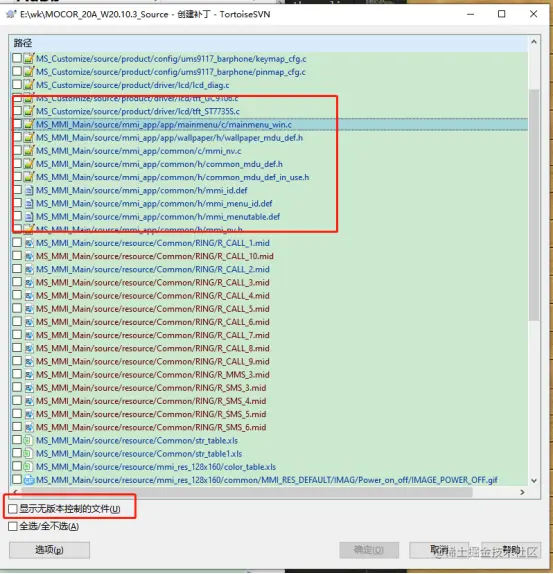The height and width of the screenshot is (574, 553).
Task: Select checkbox for R_SMS_4.mid
Action: pyautogui.click(x=17, y=400)
